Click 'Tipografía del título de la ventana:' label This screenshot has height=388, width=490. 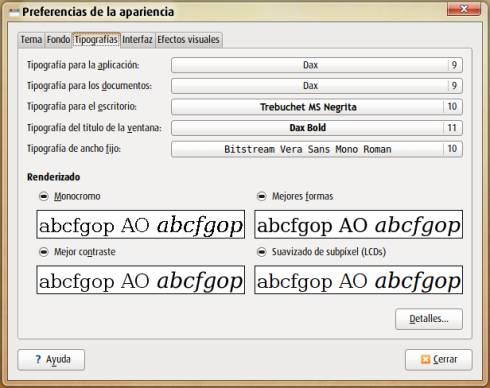pyautogui.click(x=94, y=128)
